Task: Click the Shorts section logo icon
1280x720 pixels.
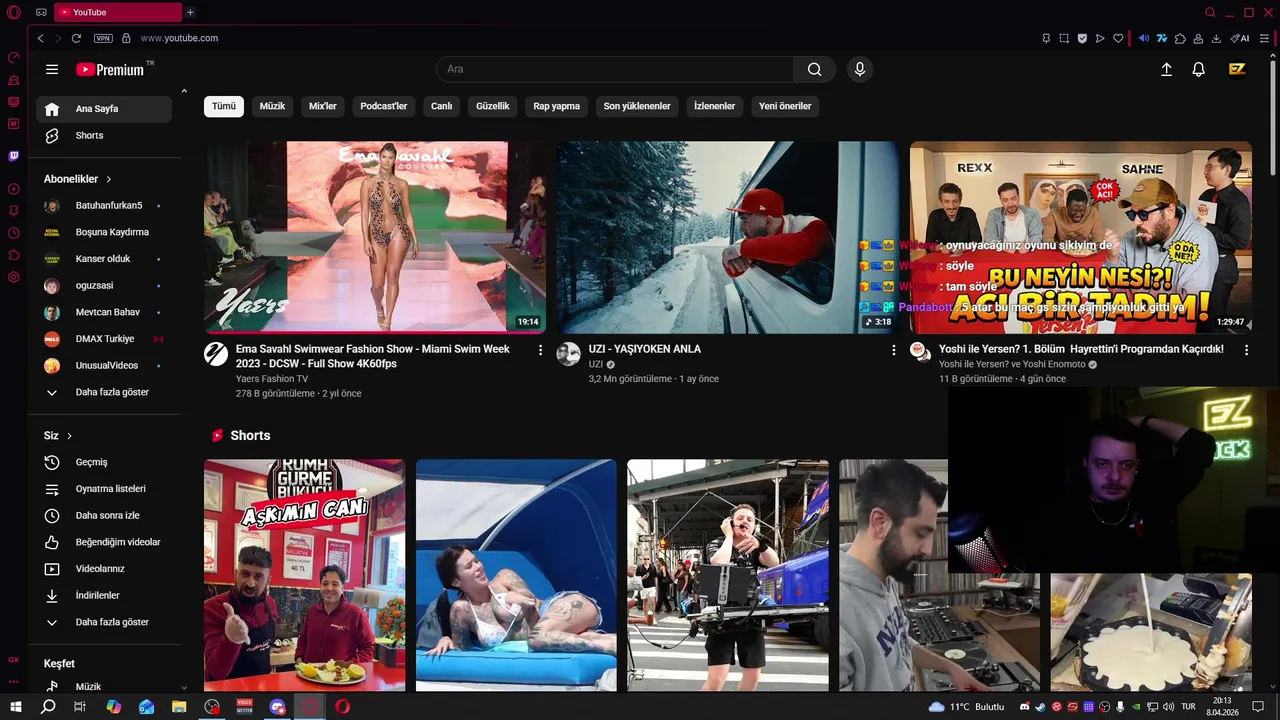Action: tap(217, 435)
